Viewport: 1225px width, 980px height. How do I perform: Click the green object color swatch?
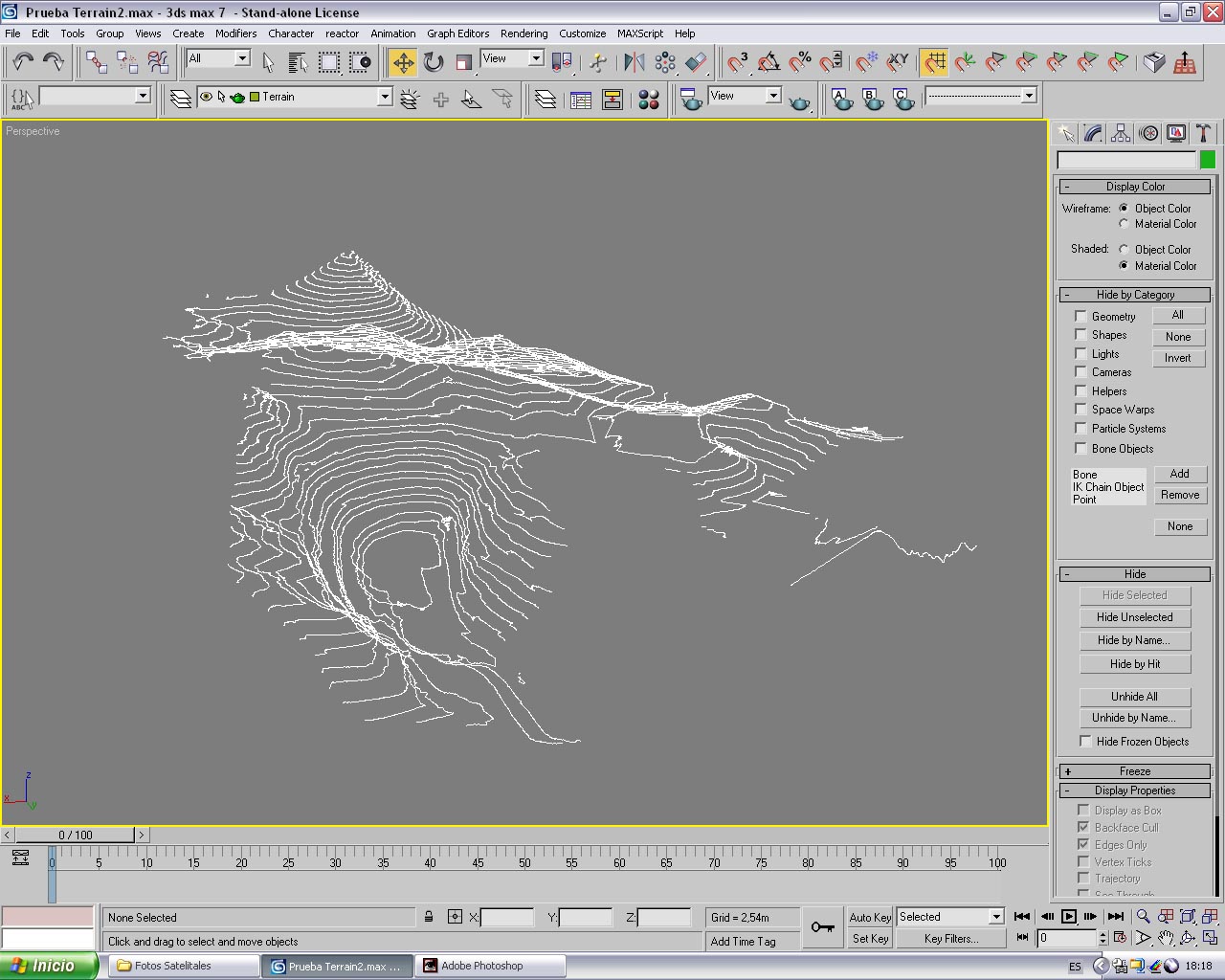(1207, 160)
